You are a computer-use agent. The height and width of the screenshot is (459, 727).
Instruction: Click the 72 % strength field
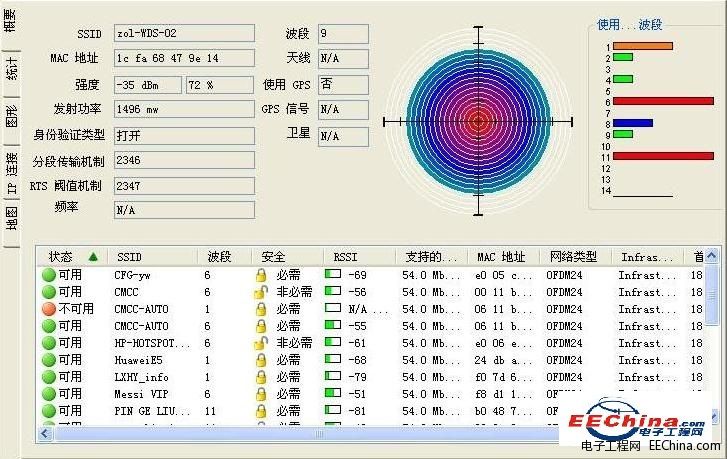(220, 85)
